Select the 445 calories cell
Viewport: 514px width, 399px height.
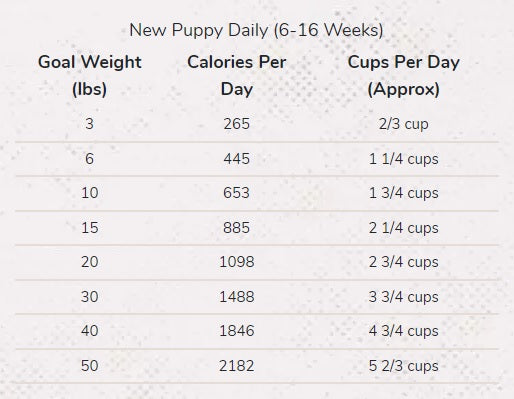click(237, 159)
